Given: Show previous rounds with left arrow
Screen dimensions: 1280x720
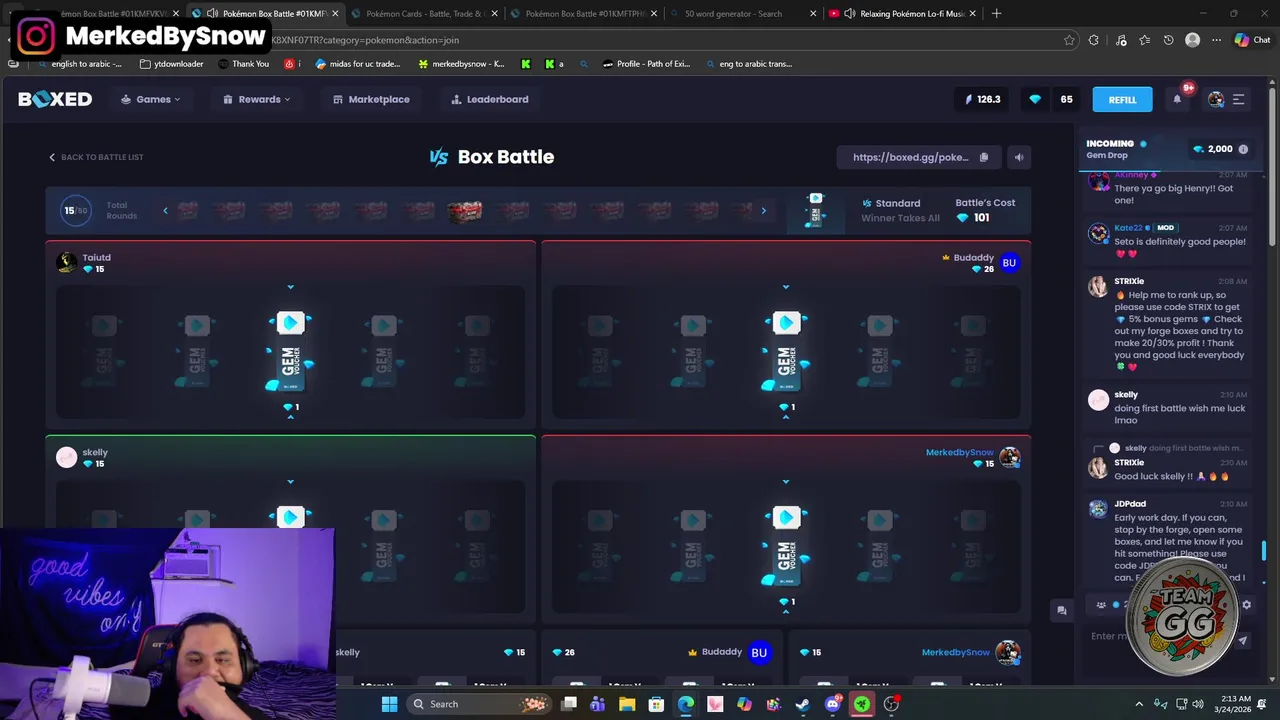Looking at the screenshot, I should [x=166, y=211].
